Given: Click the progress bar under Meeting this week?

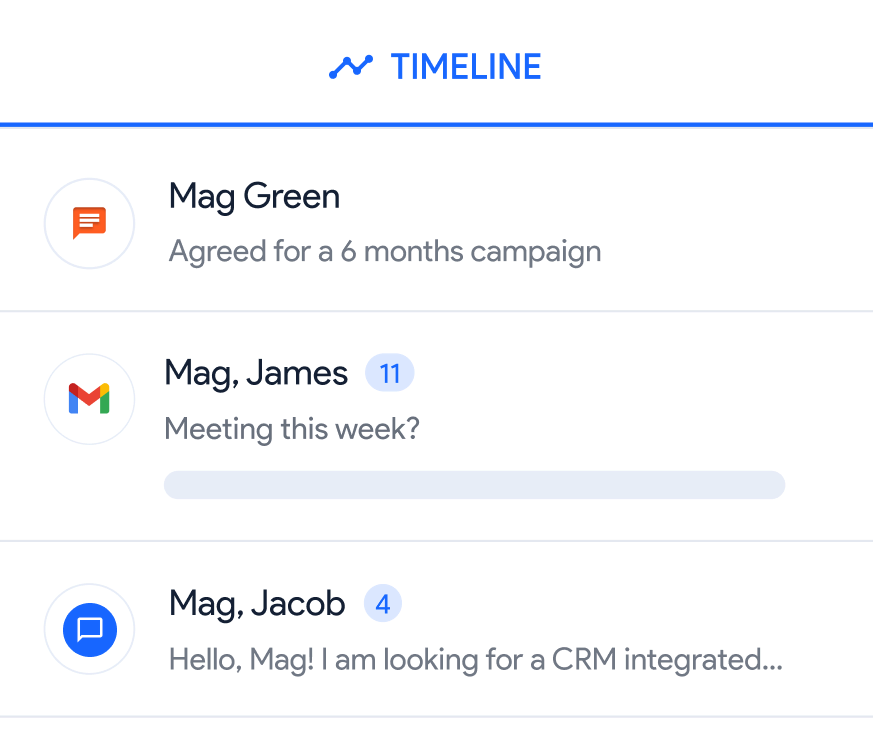Looking at the screenshot, I should [x=474, y=484].
